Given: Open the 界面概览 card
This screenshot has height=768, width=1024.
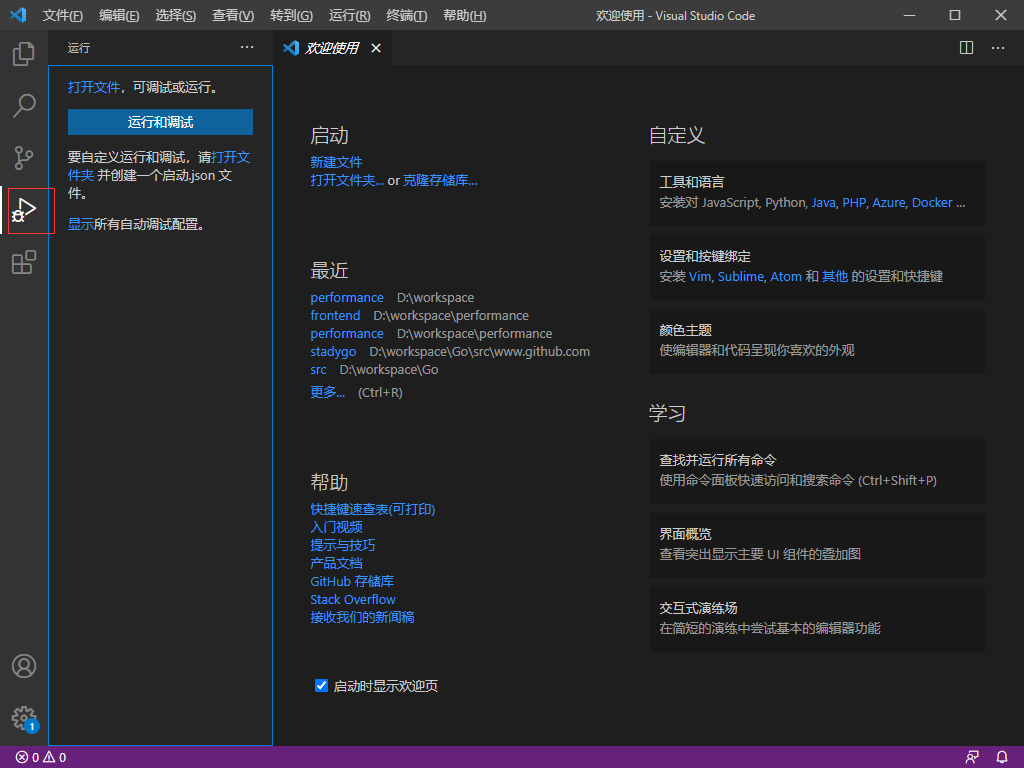Looking at the screenshot, I should (x=817, y=545).
